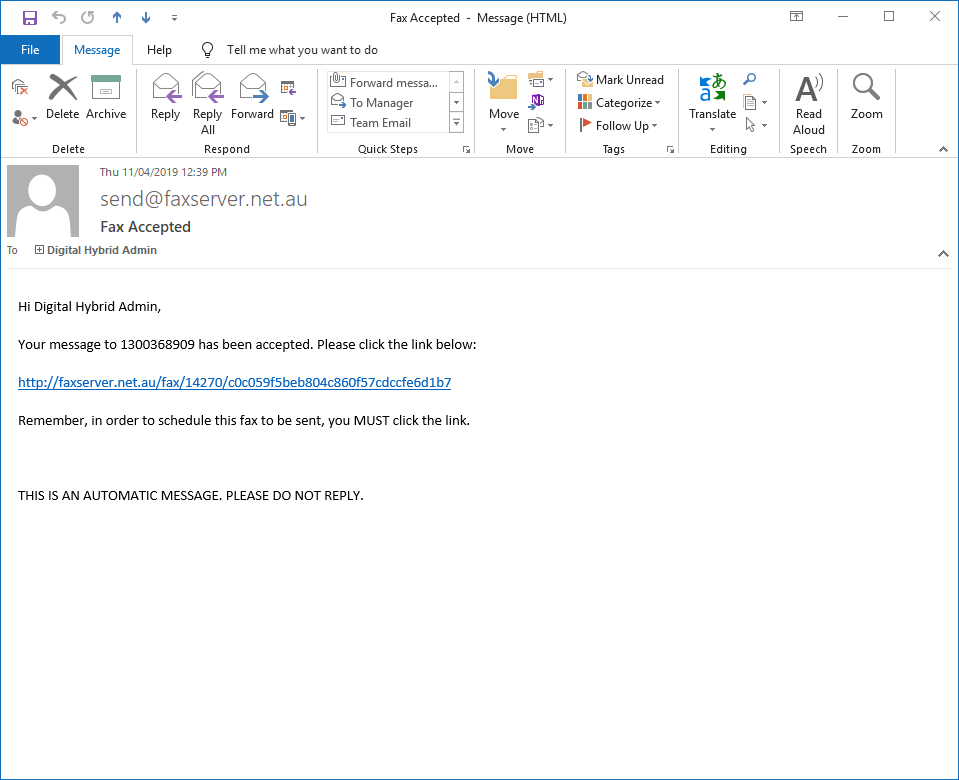Click the Find magnifier icon
The image size is (959, 780).
(x=750, y=79)
